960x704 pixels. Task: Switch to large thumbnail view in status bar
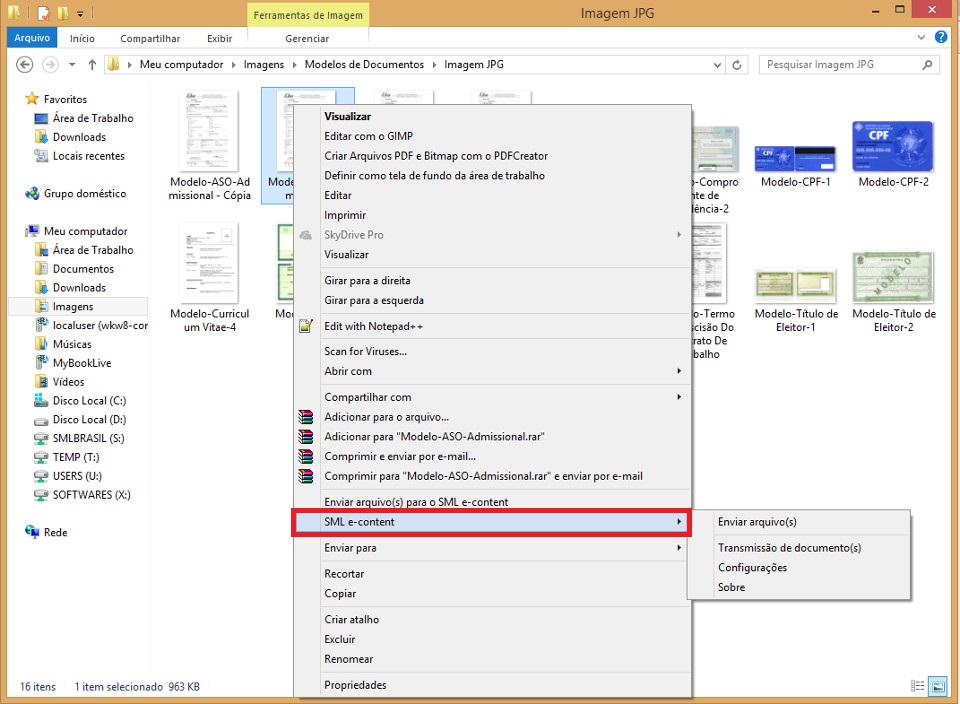point(938,686)
